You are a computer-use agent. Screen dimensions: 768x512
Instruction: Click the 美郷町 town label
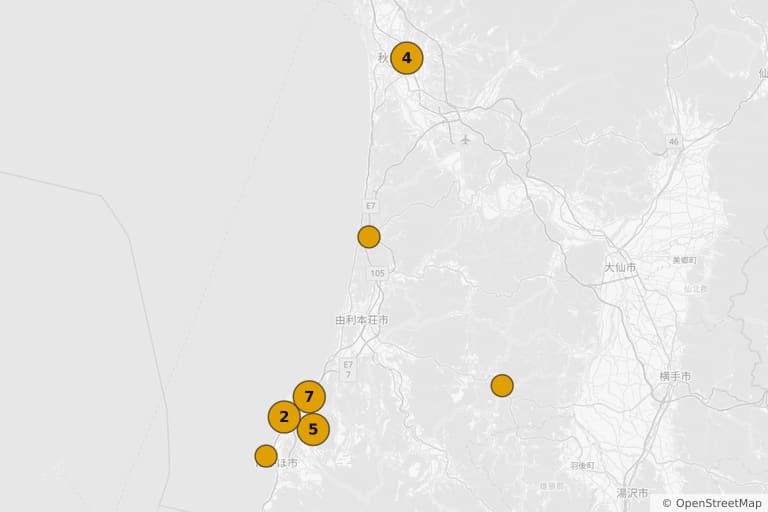click(684, 260)
